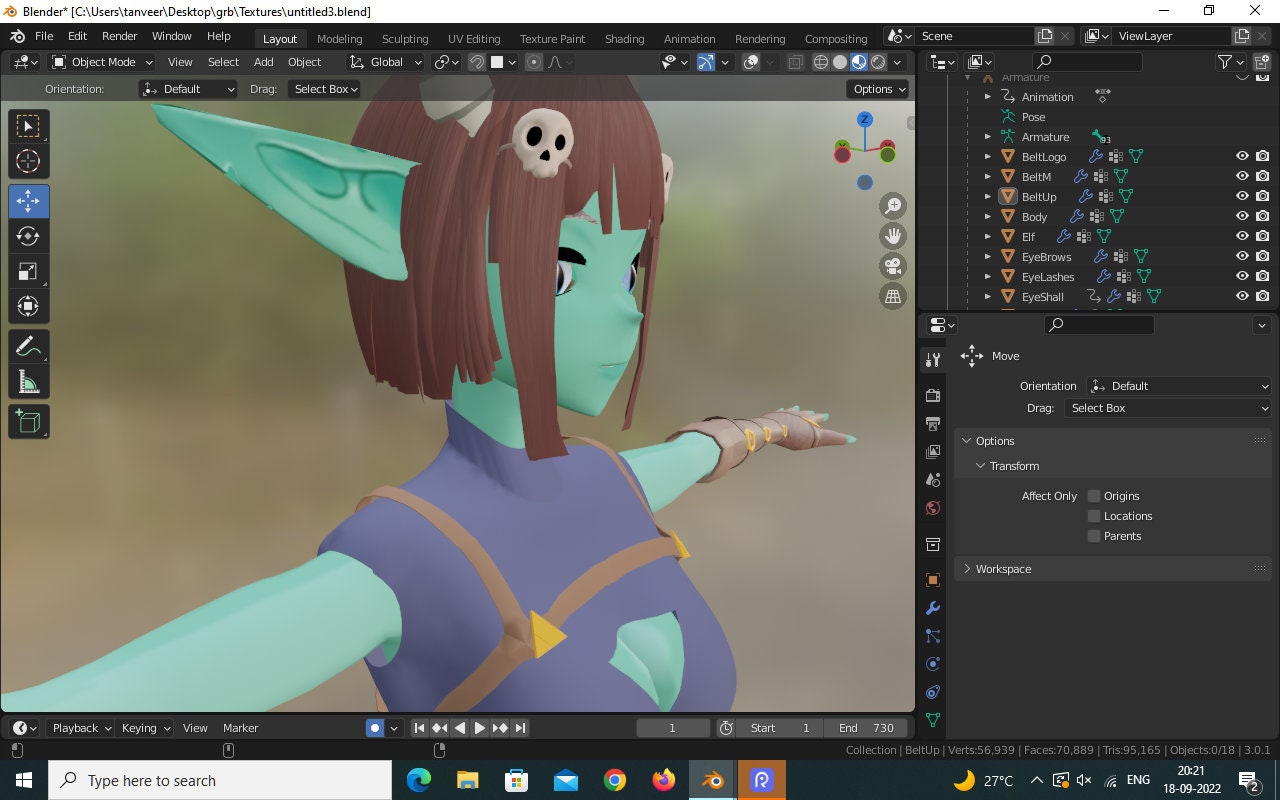The width and height of the screenshot is (1280, 800).
Task: Switch to the Sculpting workspace tab
Action: [x=405, y=39]
